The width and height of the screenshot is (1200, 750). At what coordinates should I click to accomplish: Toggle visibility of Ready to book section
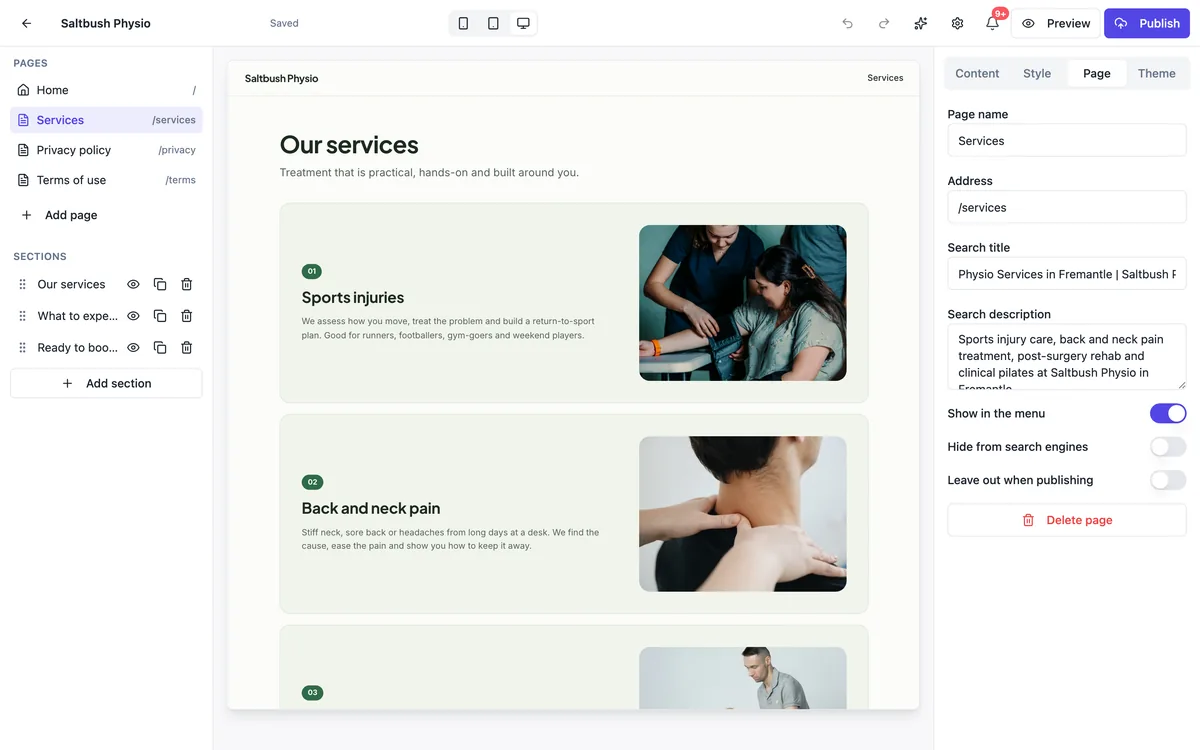[133, 348]
